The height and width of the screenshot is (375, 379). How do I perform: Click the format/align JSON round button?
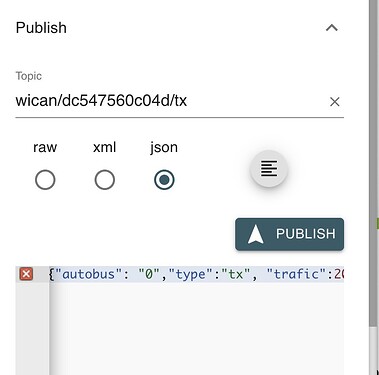[269, 169]
